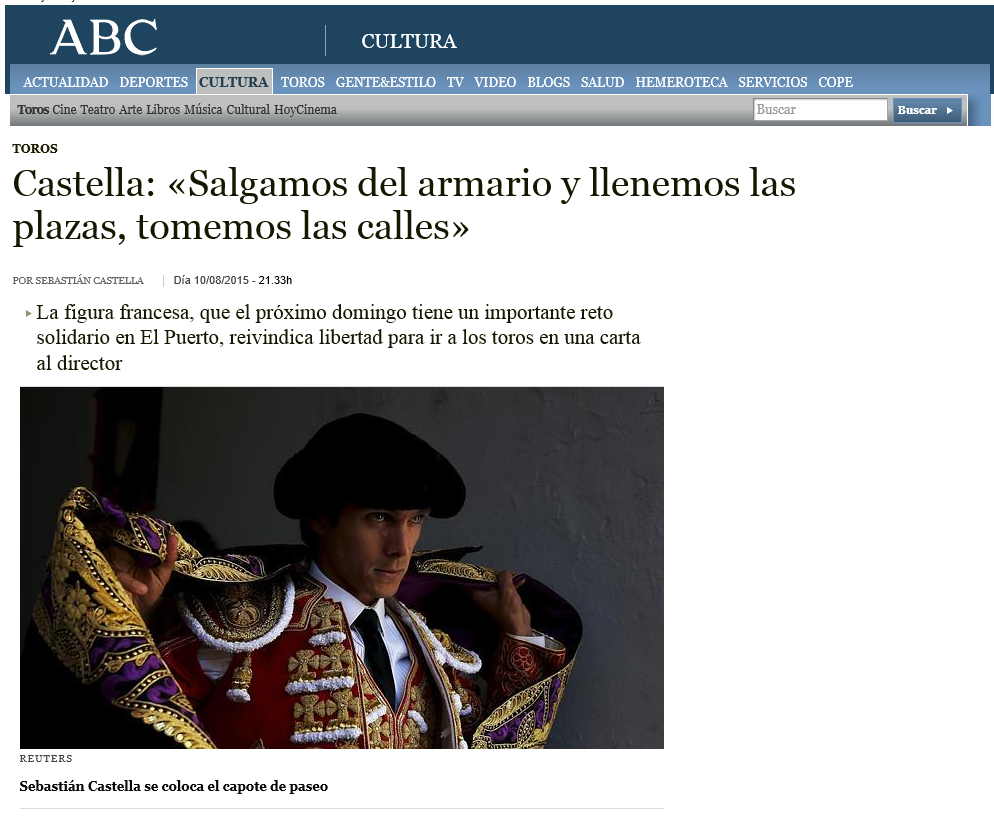The height and width of the screenshot is (822, 994).
Task: Go to HoyCinema subsection link
Action: [x=305, y=110]
